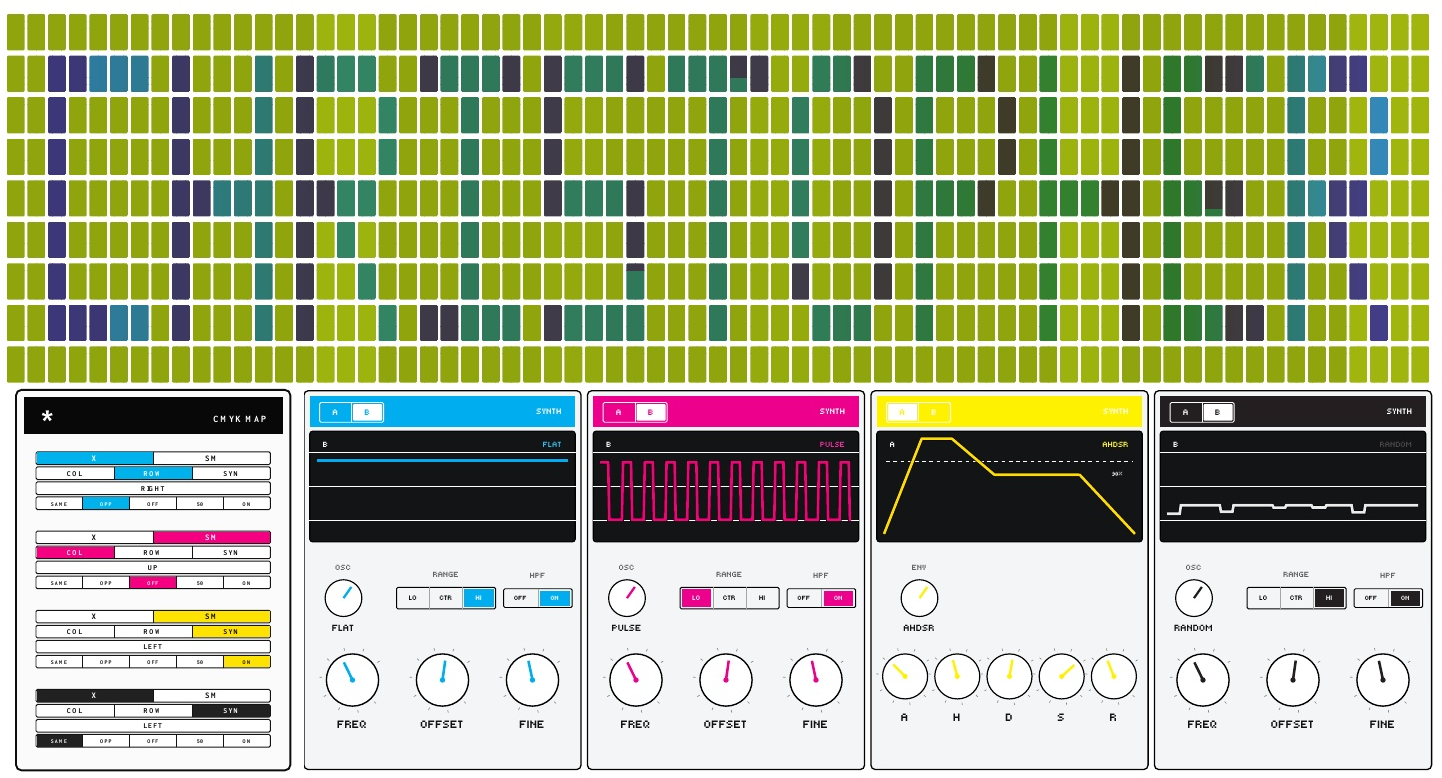Set magenta map option to OPP
The image size is (1442, 778).
(x=106, y=582)
